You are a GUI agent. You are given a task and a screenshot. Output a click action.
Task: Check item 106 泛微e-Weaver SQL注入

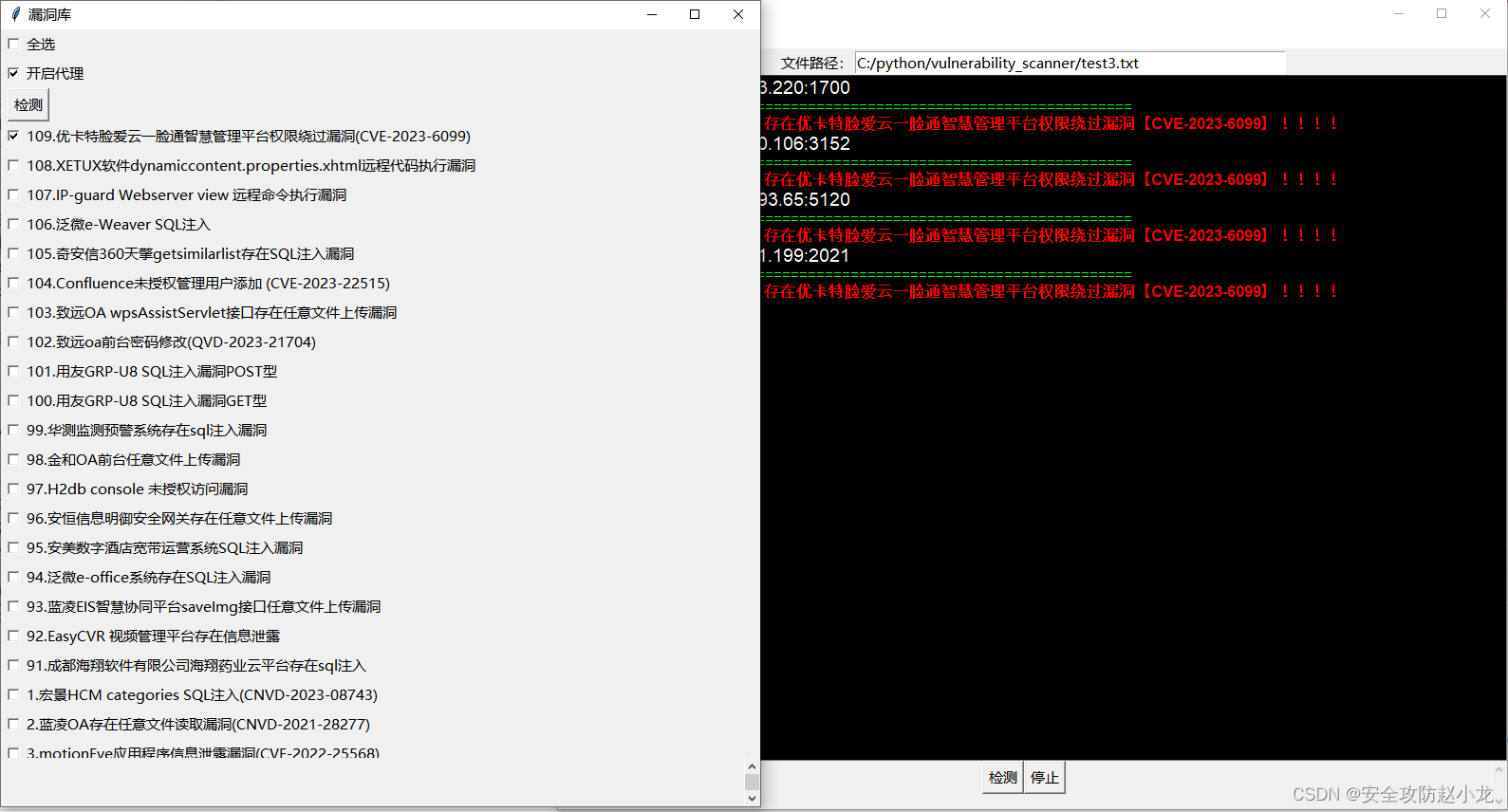tap(13, 224)
